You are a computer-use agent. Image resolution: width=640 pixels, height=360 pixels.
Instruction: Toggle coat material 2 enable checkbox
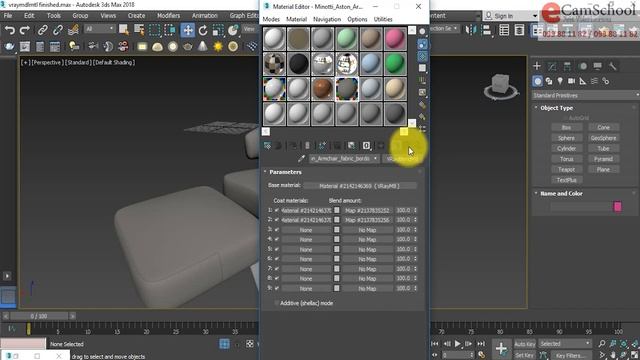[277, 220]
